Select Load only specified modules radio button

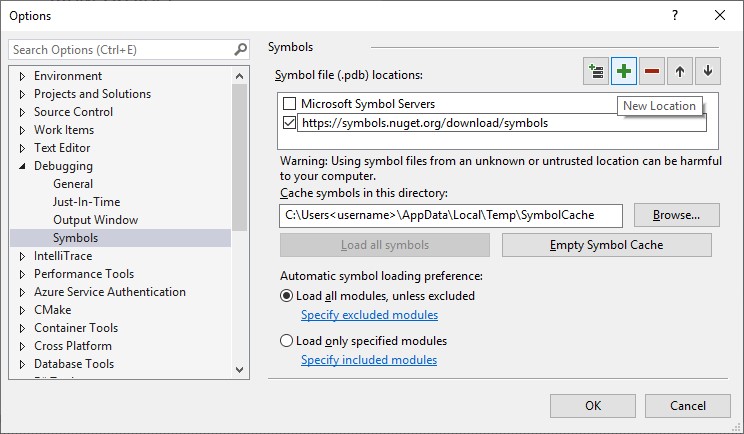click(x=286, y=341)
